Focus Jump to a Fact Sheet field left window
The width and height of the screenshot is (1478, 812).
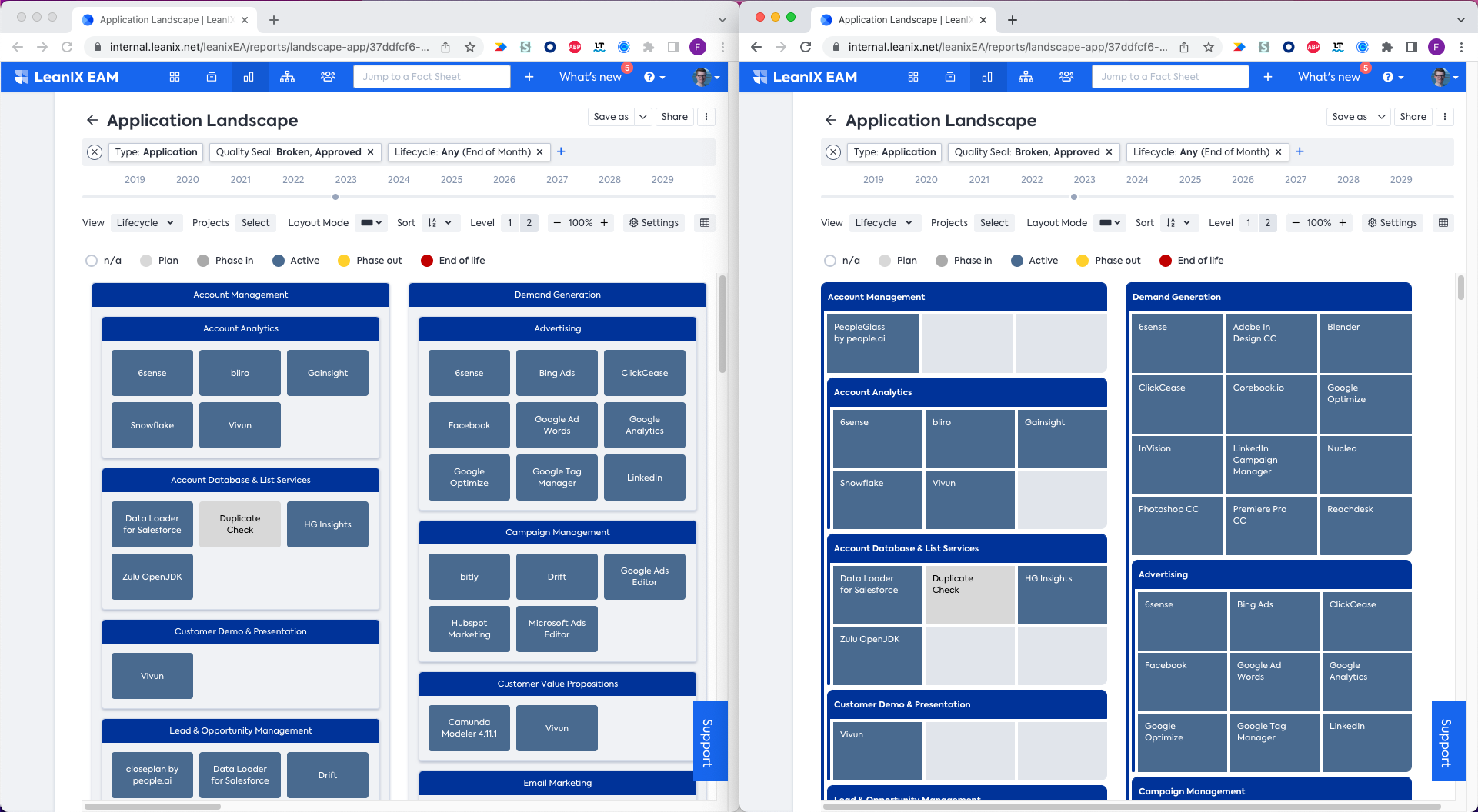coord(432,77)
